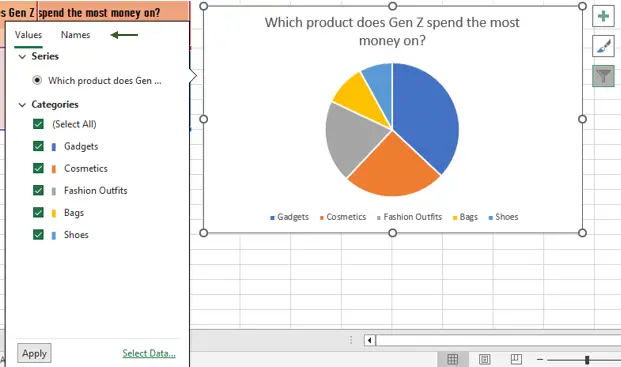Screen dimensions: 621x367
Task: Uncheck the Cosmetics category checkbox
Action: click(38, 168)
